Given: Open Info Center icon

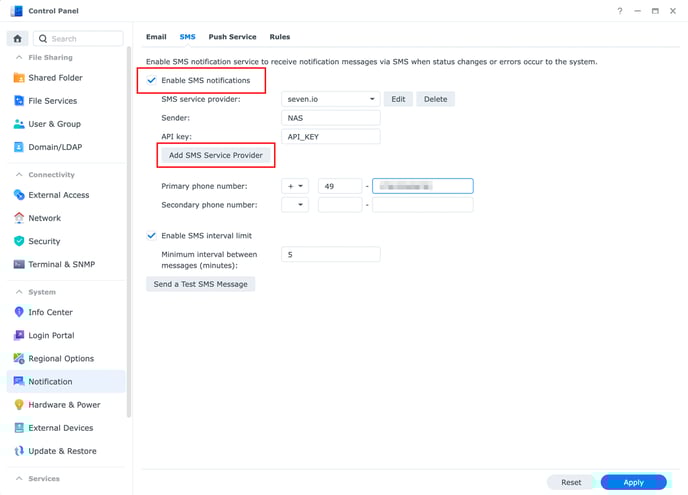Looking at the screenshot, I should [x=19, y=312].
